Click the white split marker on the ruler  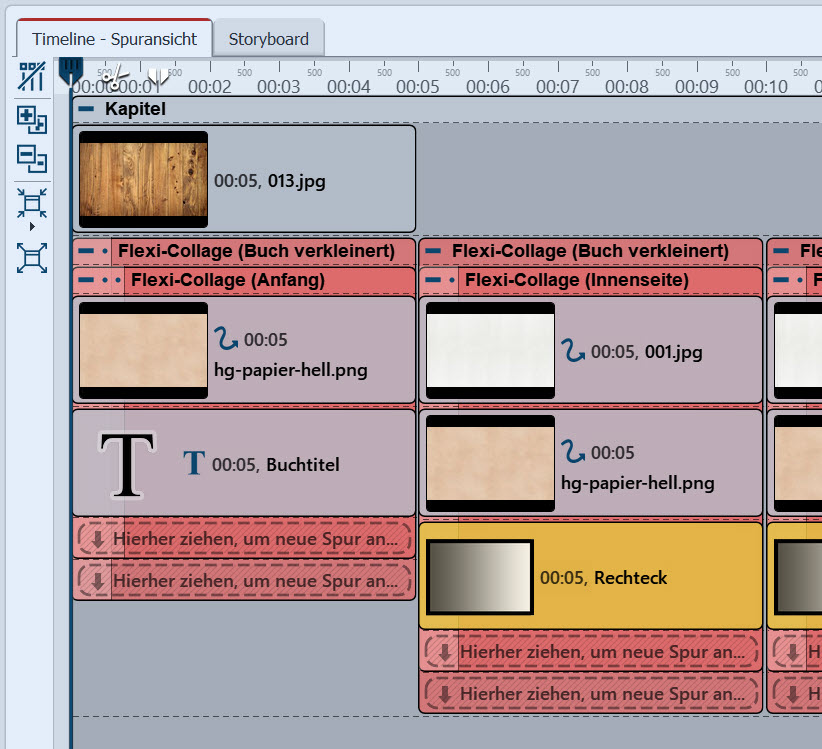tap(158, 75)
